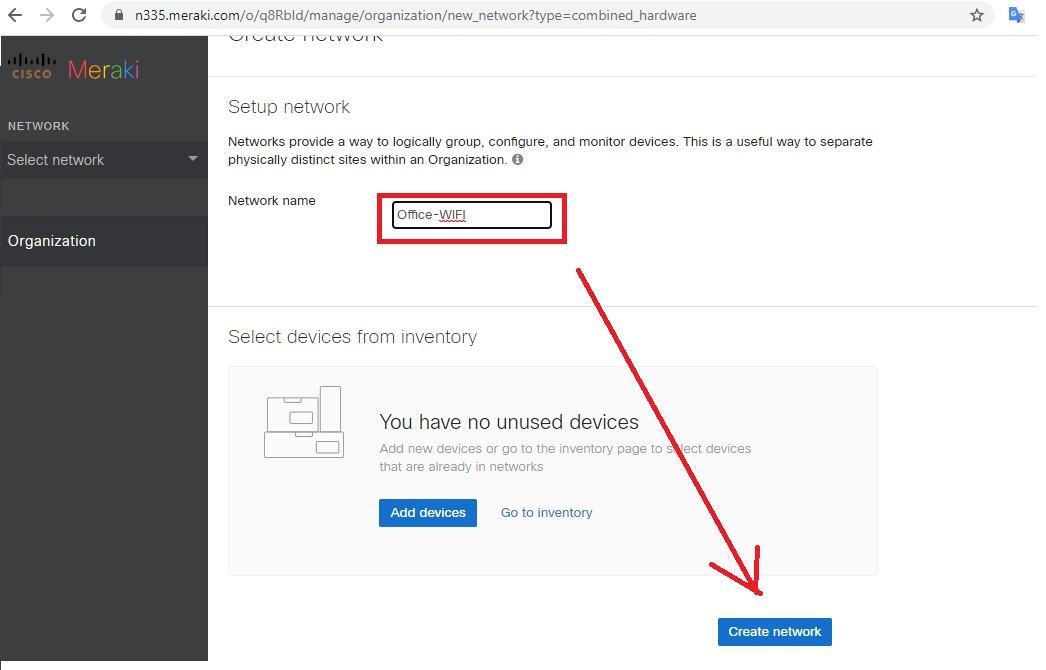
Task: Follow the Go to inventory link
Action: 546,513
